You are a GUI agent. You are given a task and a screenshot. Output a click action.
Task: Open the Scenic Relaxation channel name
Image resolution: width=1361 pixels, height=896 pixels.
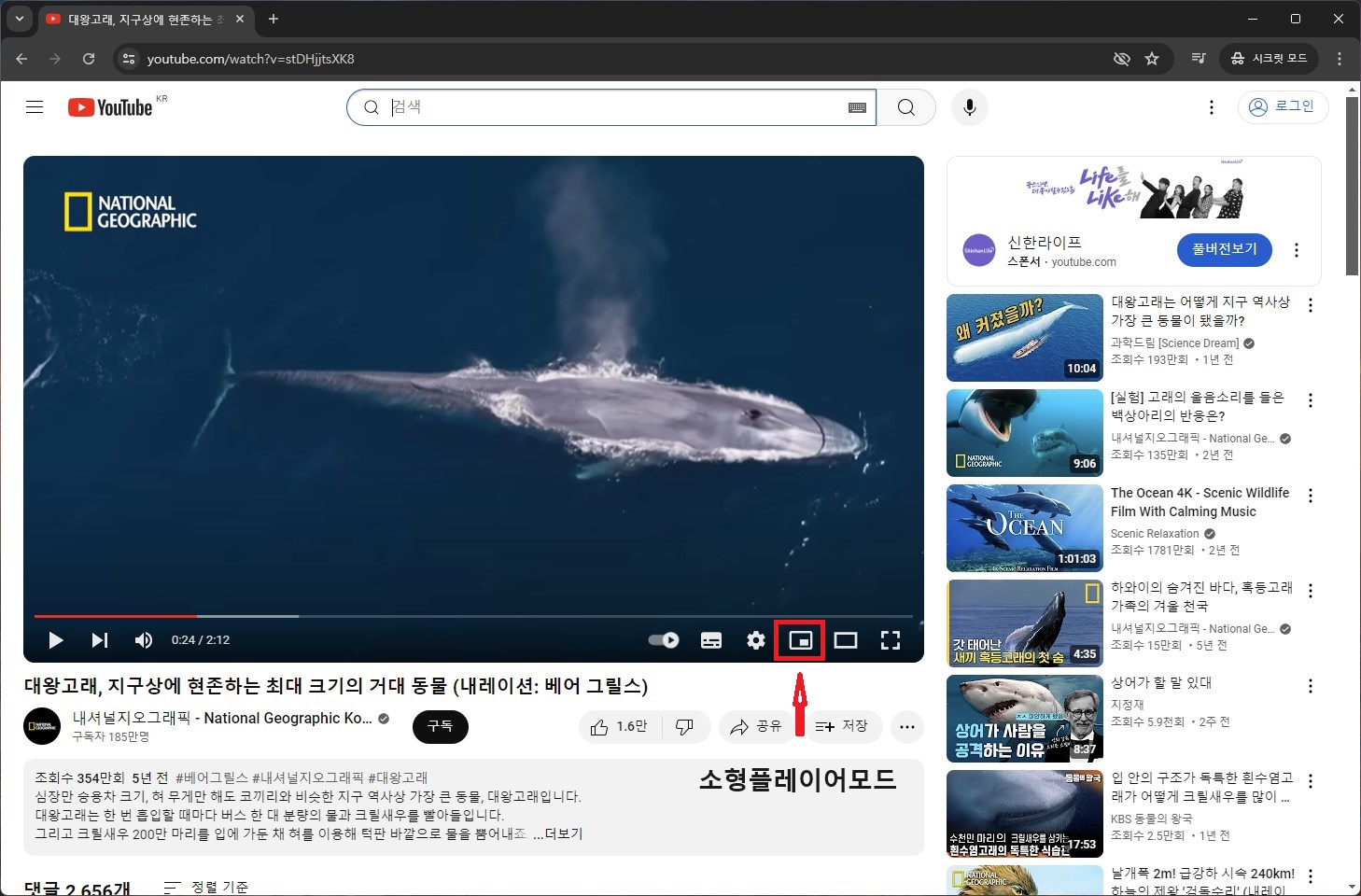tap(1155, 534)
